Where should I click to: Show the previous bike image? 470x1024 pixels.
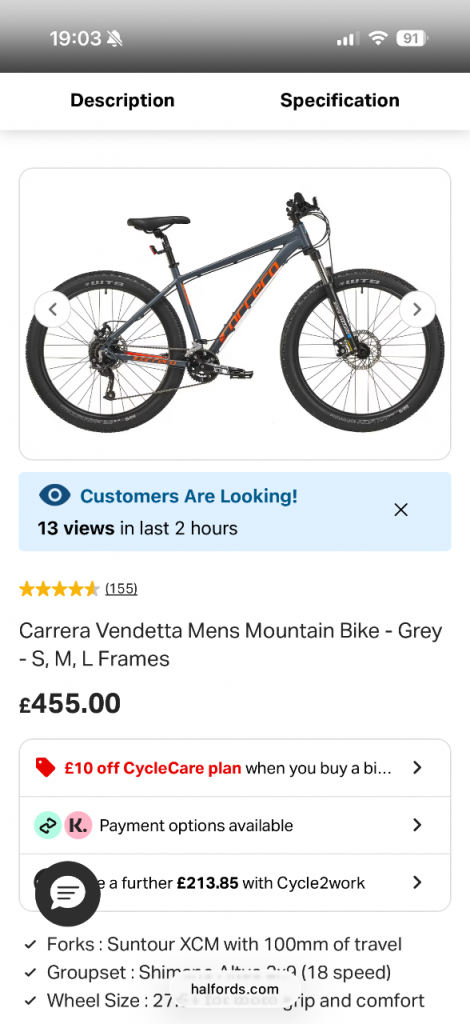coord(52,310)
